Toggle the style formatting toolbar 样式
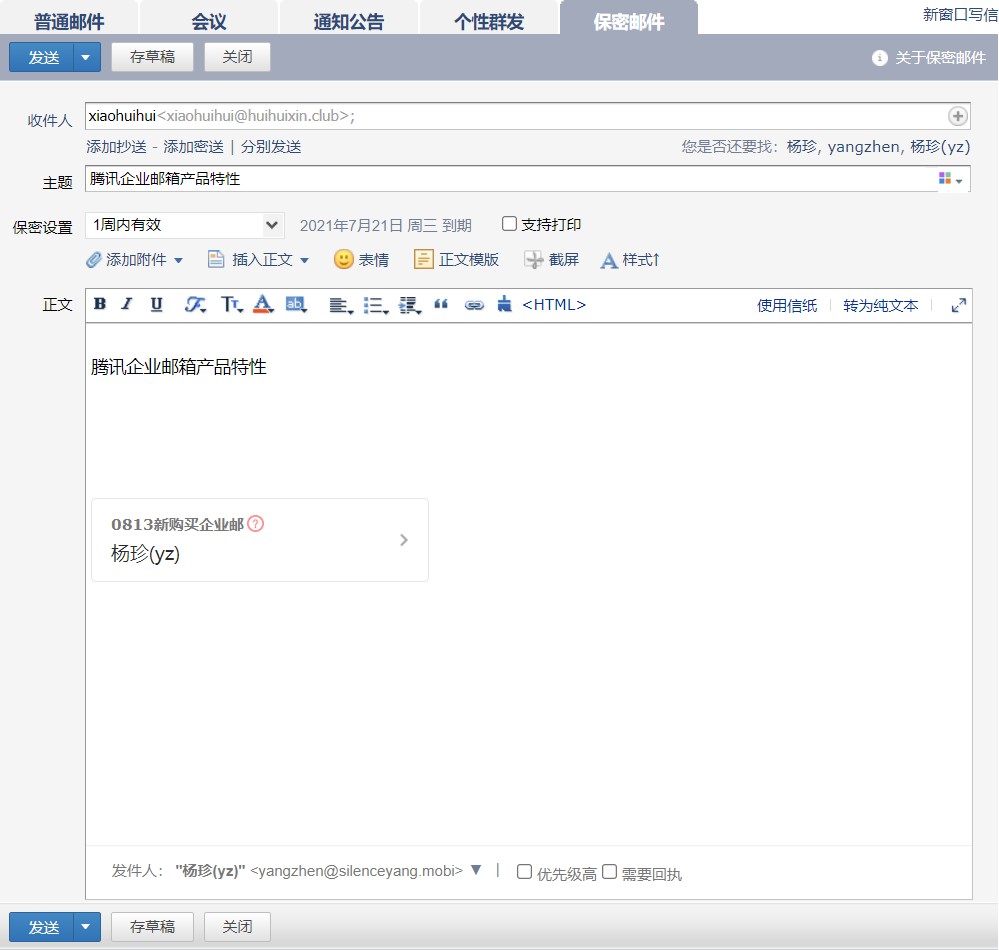 pos(629,260)
